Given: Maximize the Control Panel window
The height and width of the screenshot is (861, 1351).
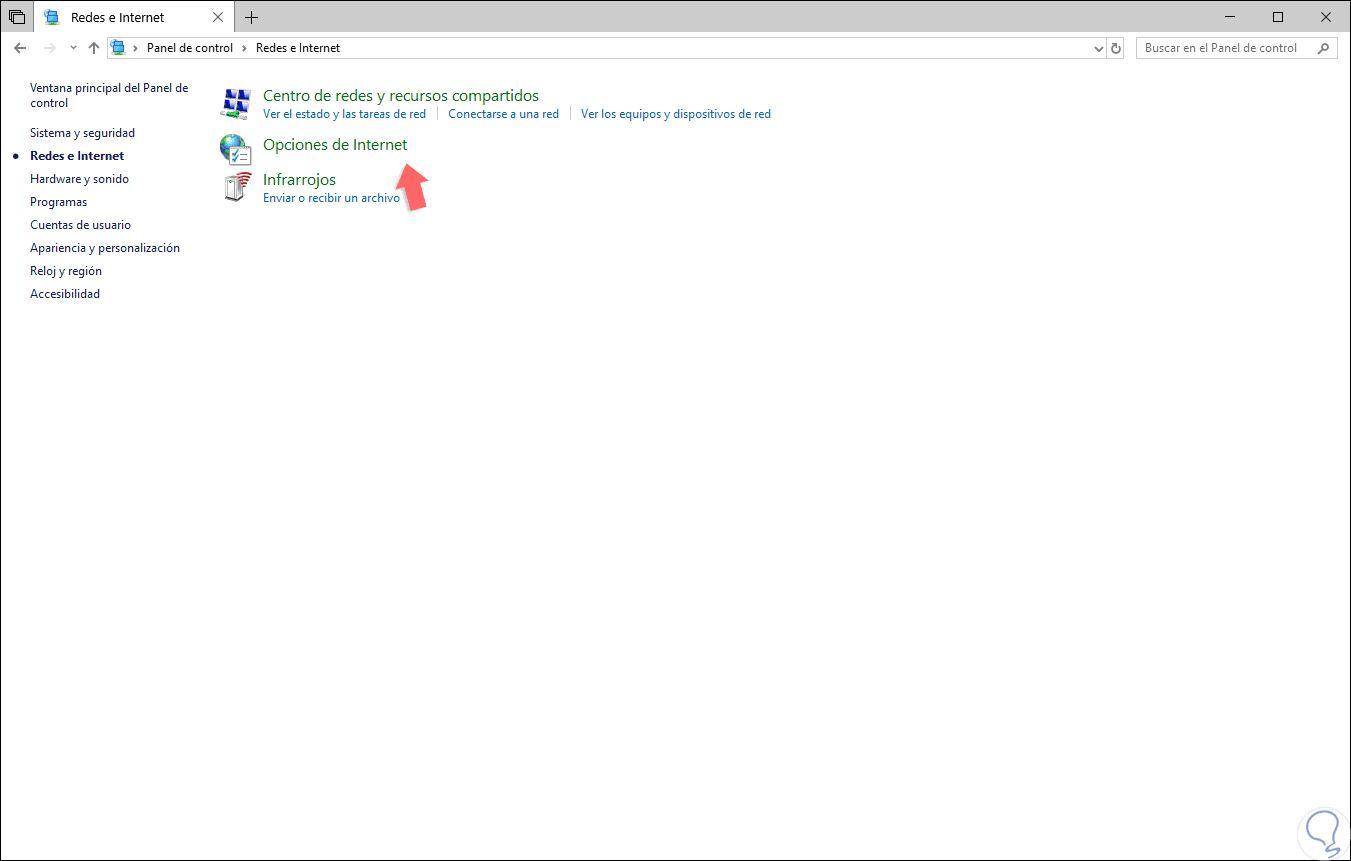Looking at the screenshot, I should click(x=1278, y=17).
